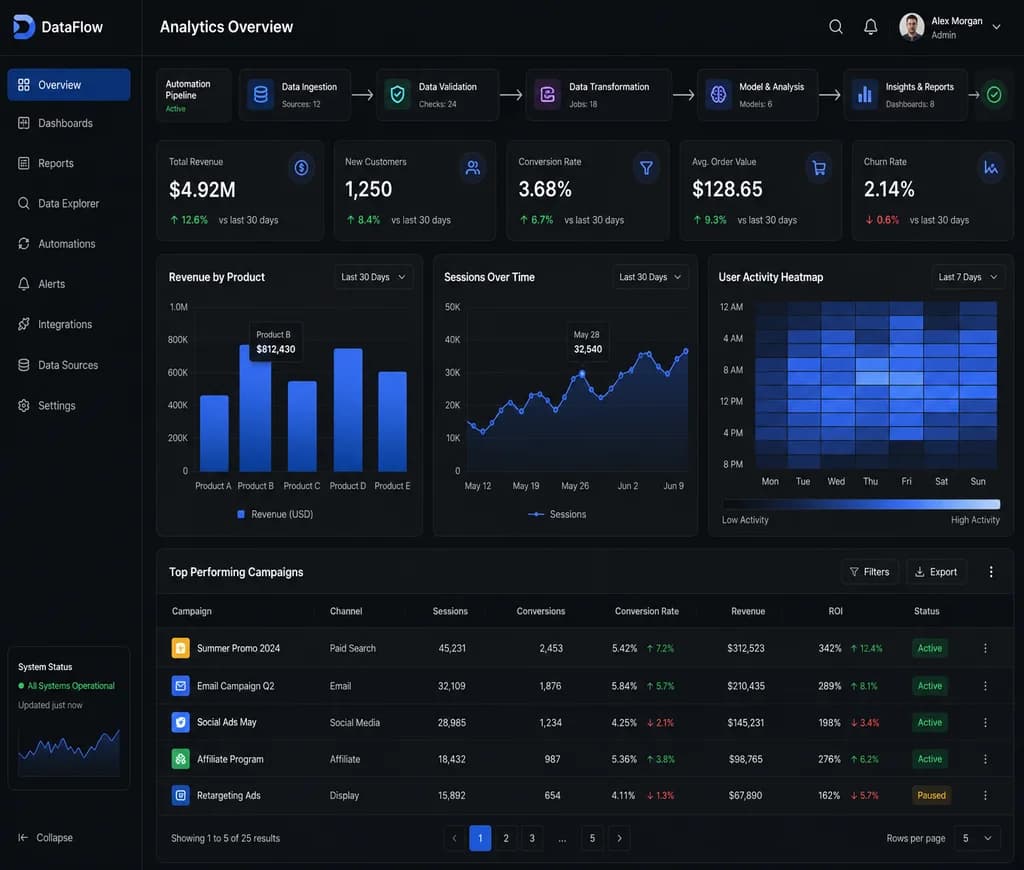Click the Data Transformation icon

pyautogui.click(x=548, y=95)
